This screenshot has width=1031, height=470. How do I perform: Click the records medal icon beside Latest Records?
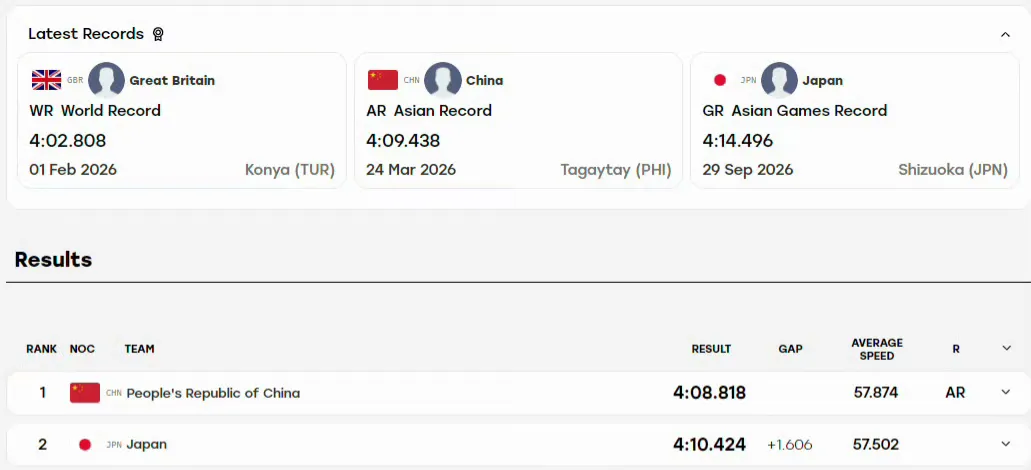158,34
